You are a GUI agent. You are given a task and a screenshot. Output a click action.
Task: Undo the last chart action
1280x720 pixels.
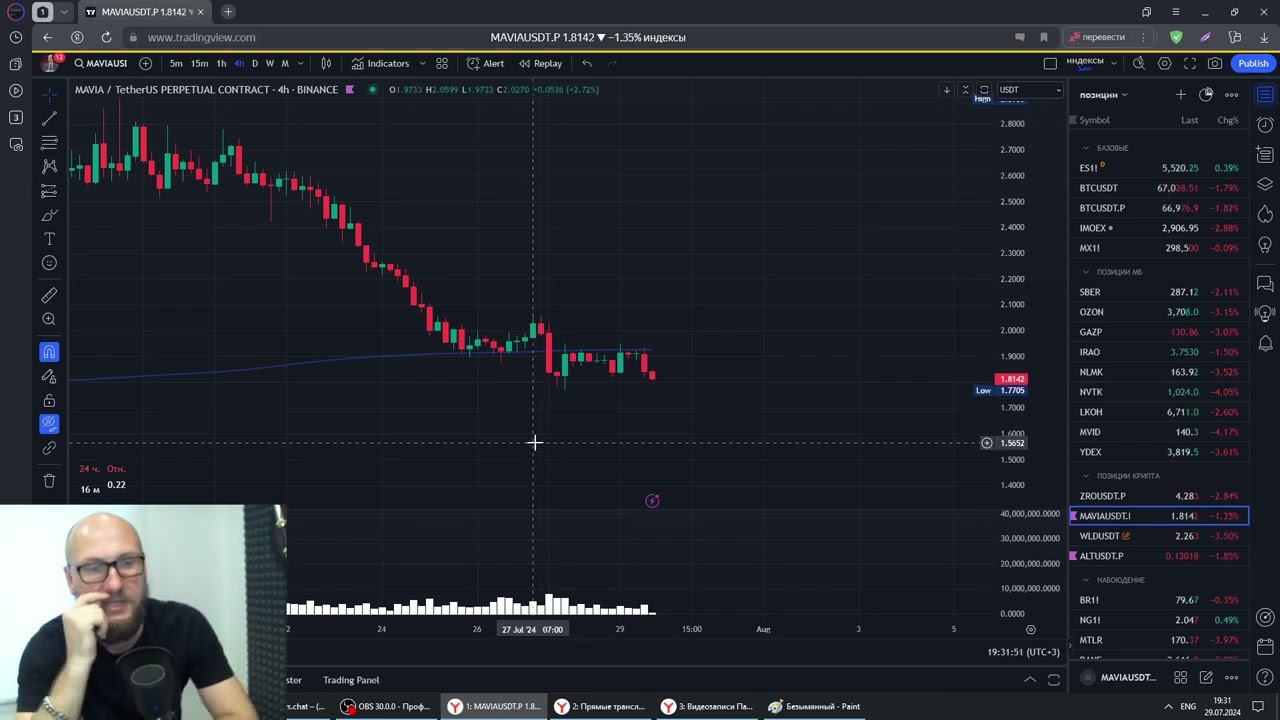587,63
